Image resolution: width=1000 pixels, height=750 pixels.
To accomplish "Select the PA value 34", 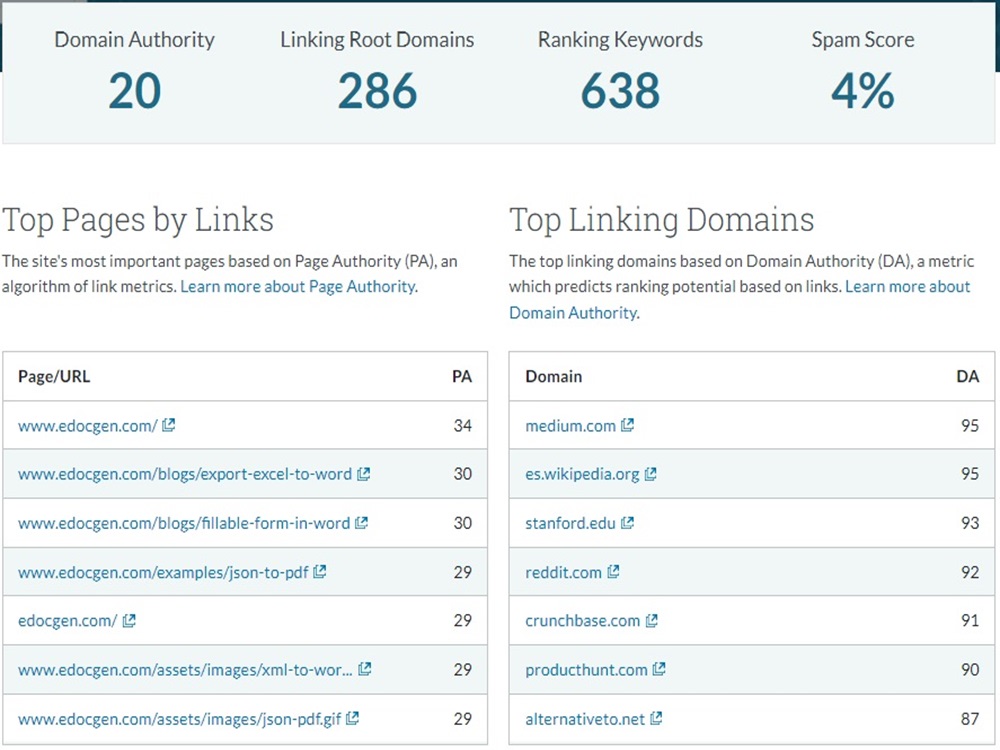I will point(462,425).
